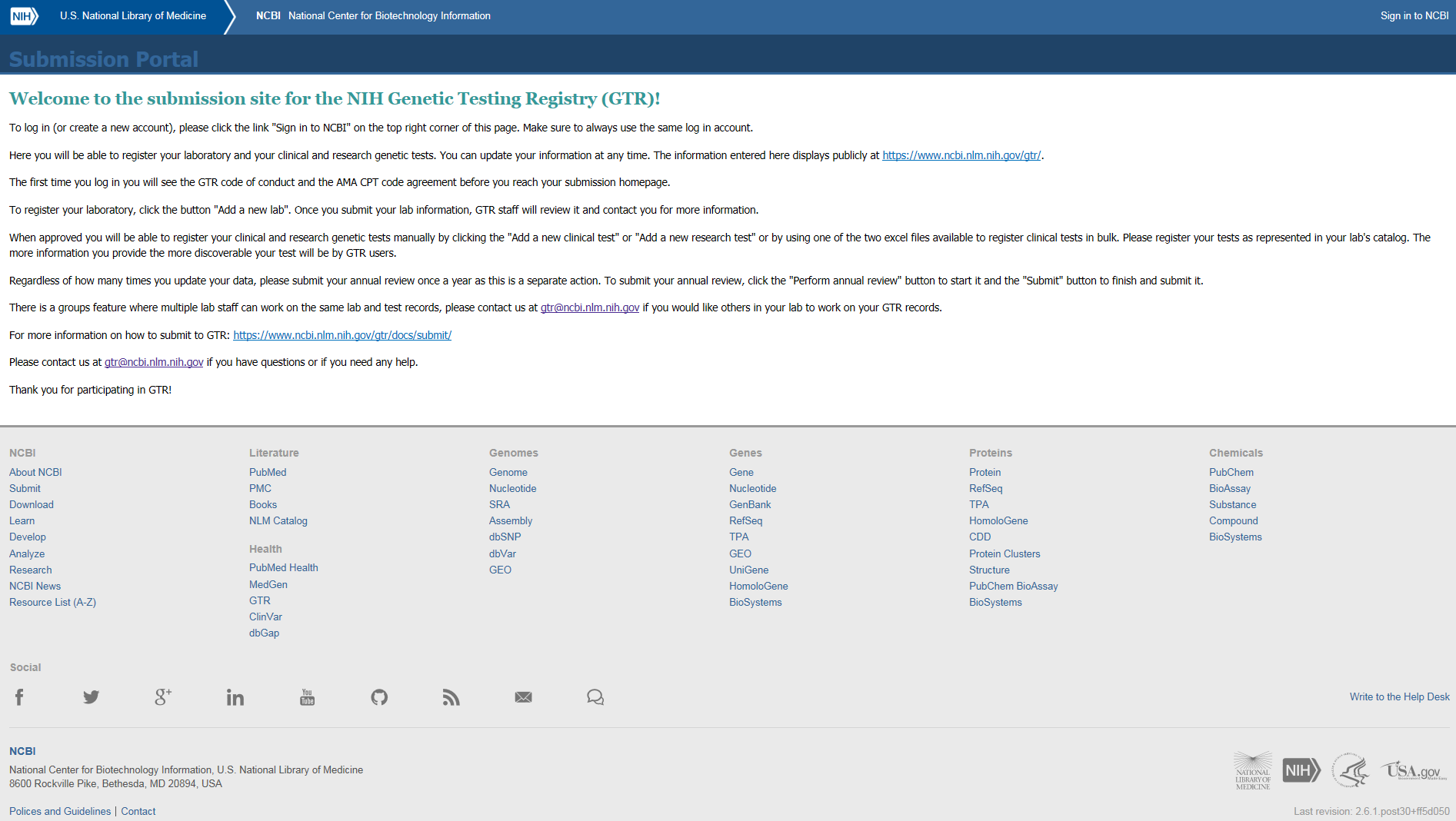Image resolution: width=1456 pixels, height=821 pixels.
Task: Open the Protein link under Proteins
Action: click(985, 472)
